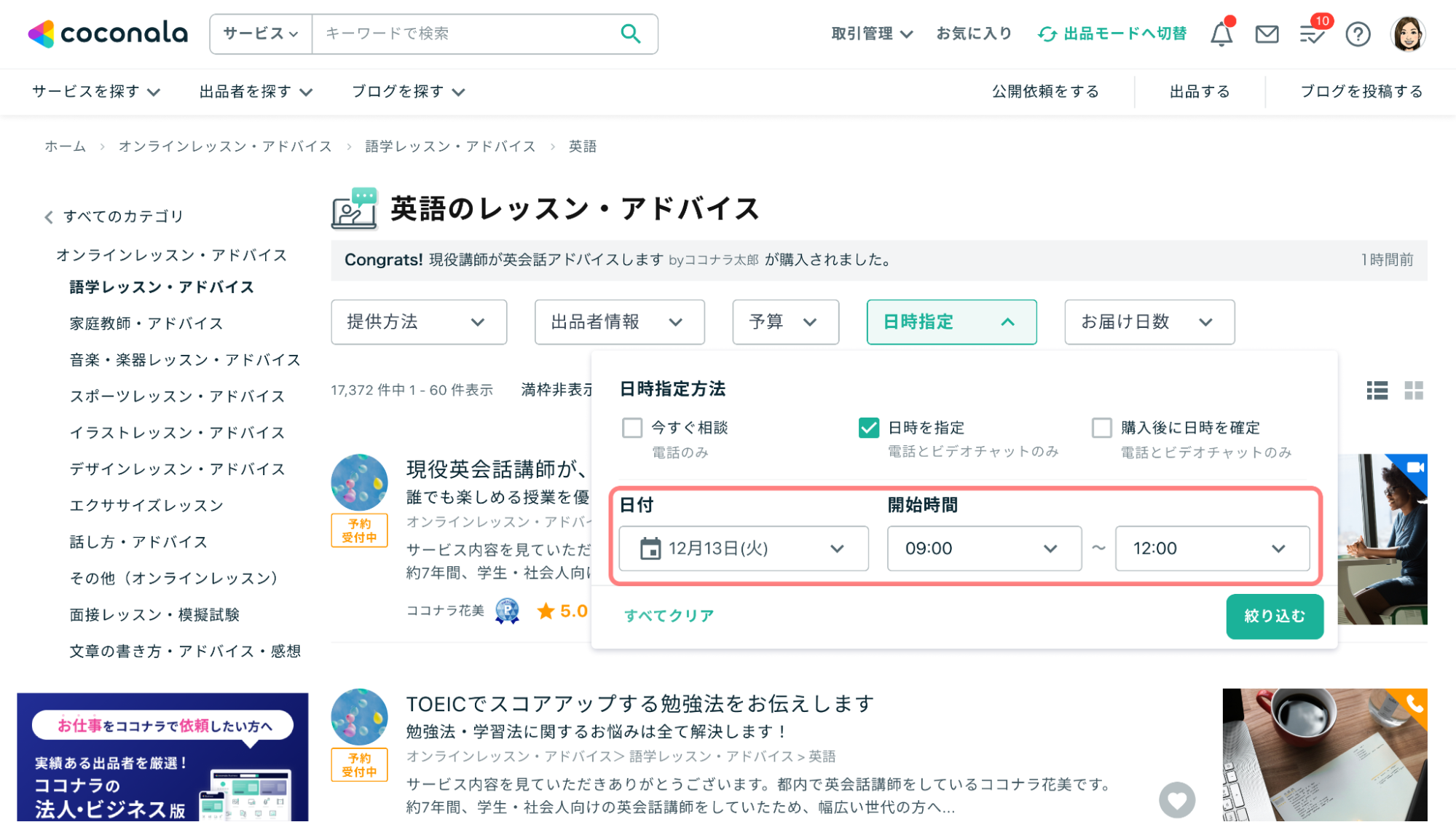Switch to grid view icon
The width and height of the screenshot is (1456, 822).
1414,391
